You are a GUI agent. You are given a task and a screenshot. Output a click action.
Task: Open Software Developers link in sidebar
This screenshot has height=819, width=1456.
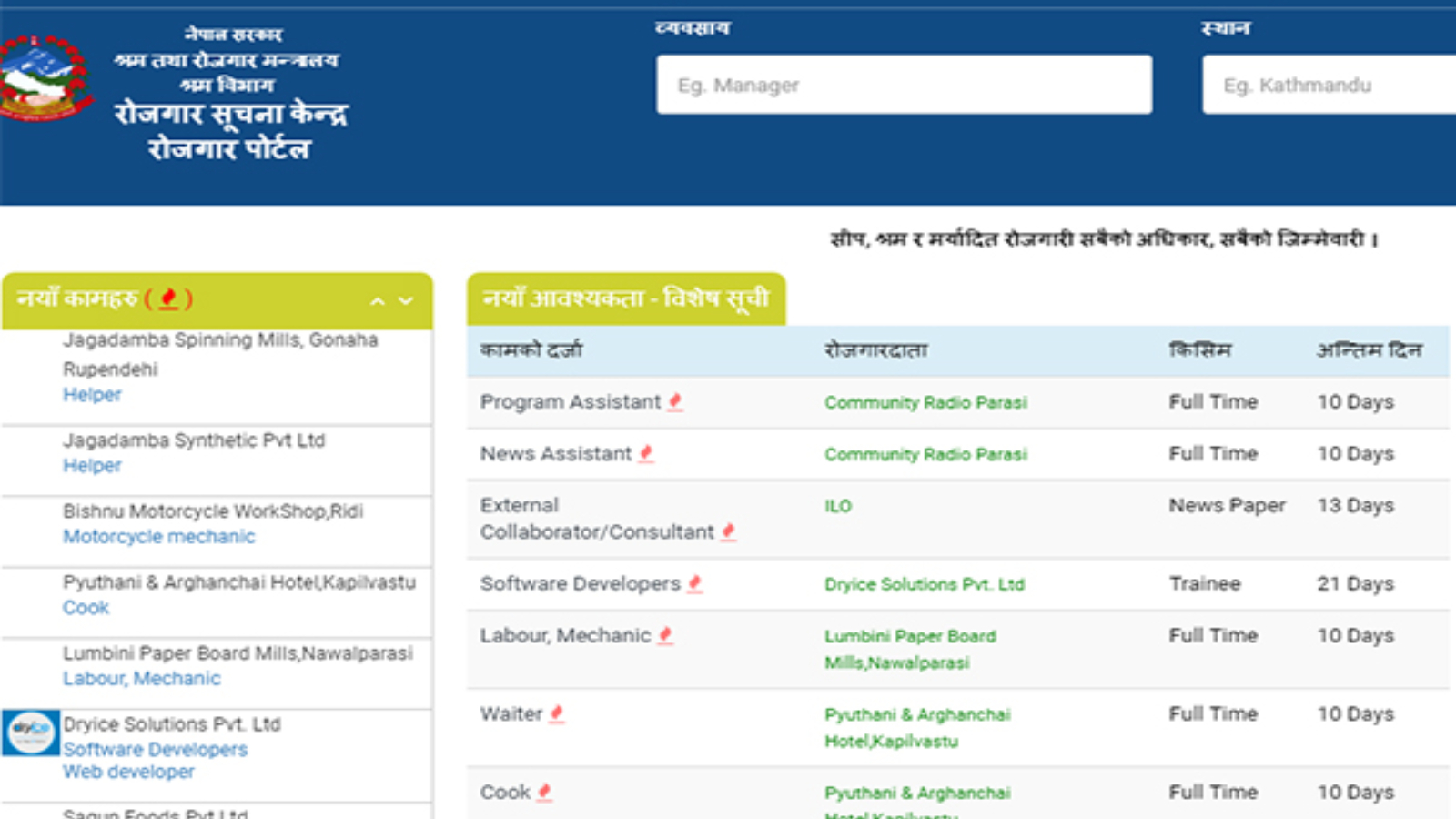(x=156, y=749)
